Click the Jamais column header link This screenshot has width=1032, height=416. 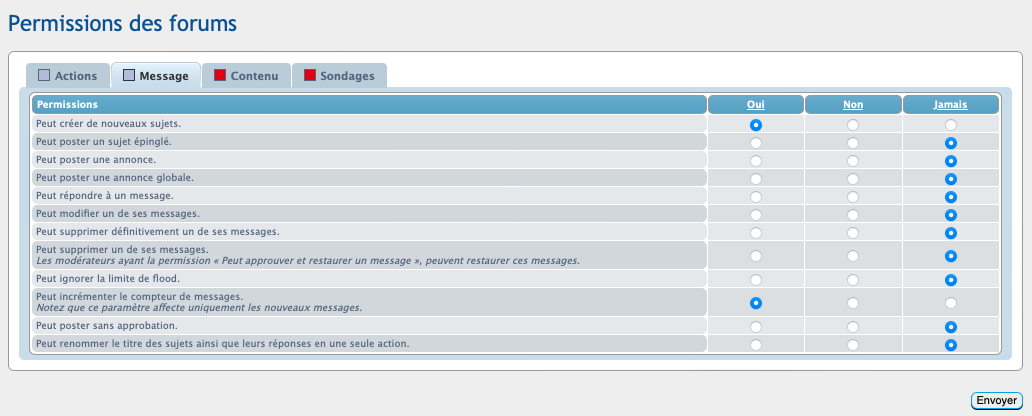950,104
